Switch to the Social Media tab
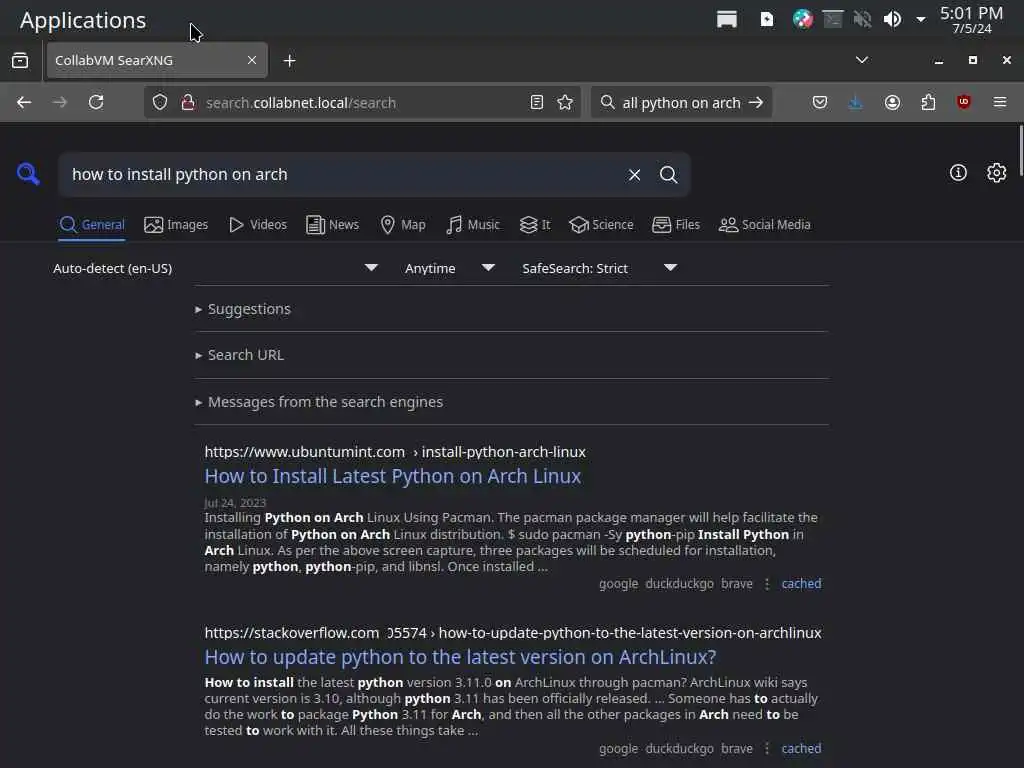This screenshot has height=768, width=1024. 765,225
